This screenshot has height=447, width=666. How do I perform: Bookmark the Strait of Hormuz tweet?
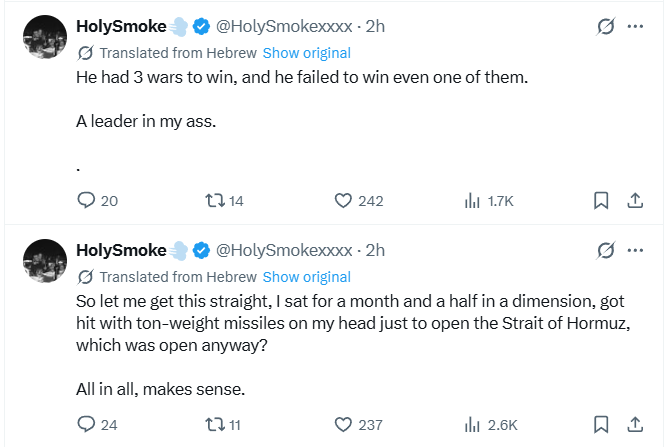tap(601, 424)
